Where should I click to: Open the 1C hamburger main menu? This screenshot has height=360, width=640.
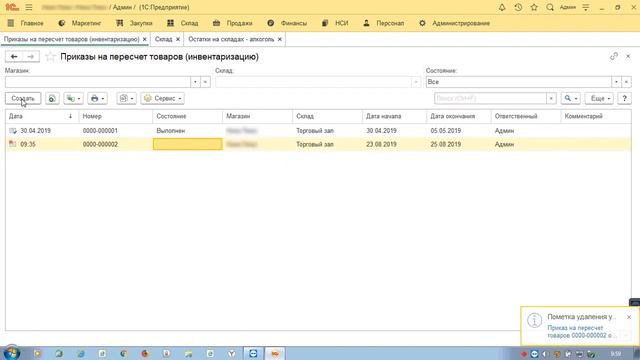[x=29, y=7]
